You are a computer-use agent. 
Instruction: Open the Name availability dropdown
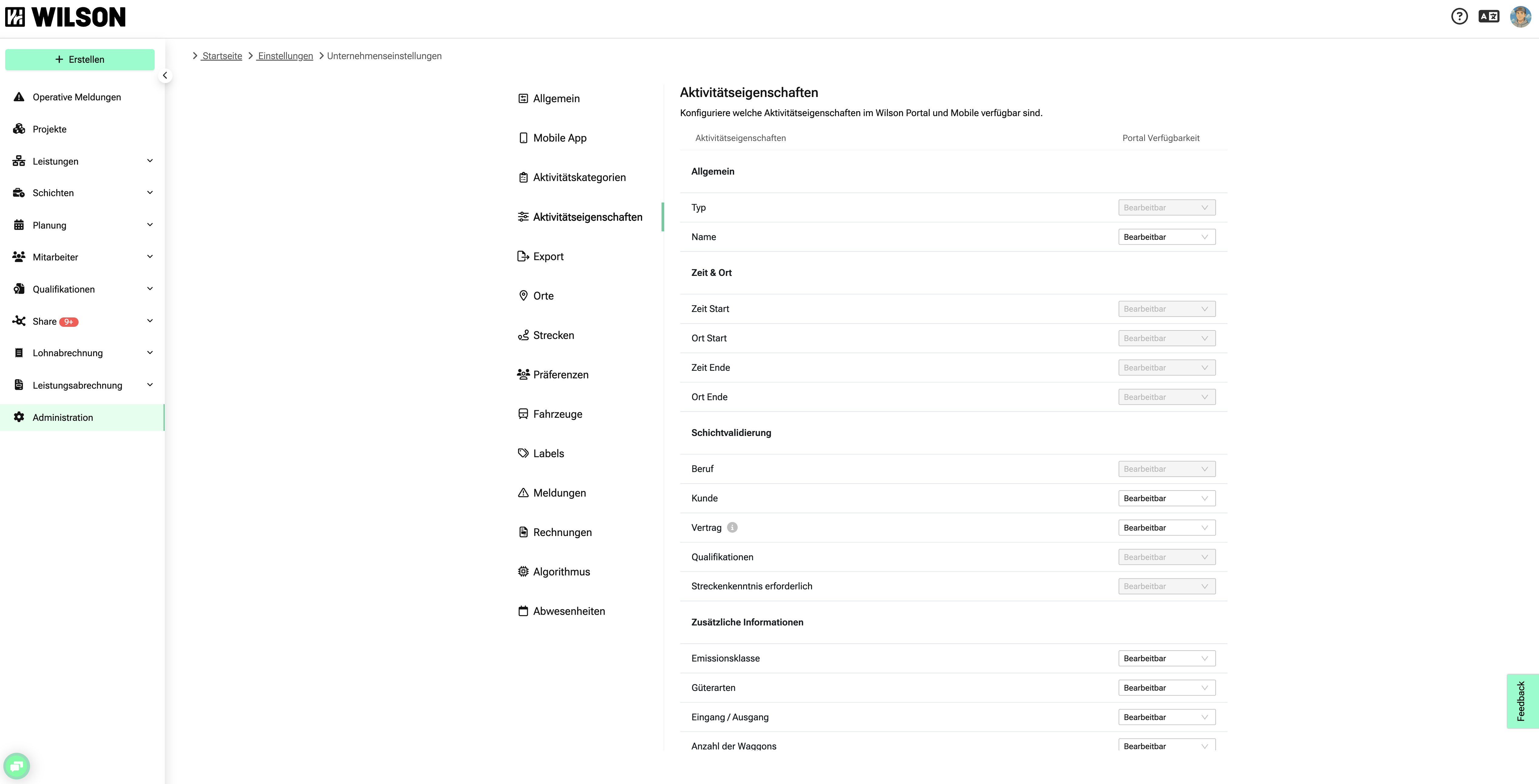tap(1166, 237)
